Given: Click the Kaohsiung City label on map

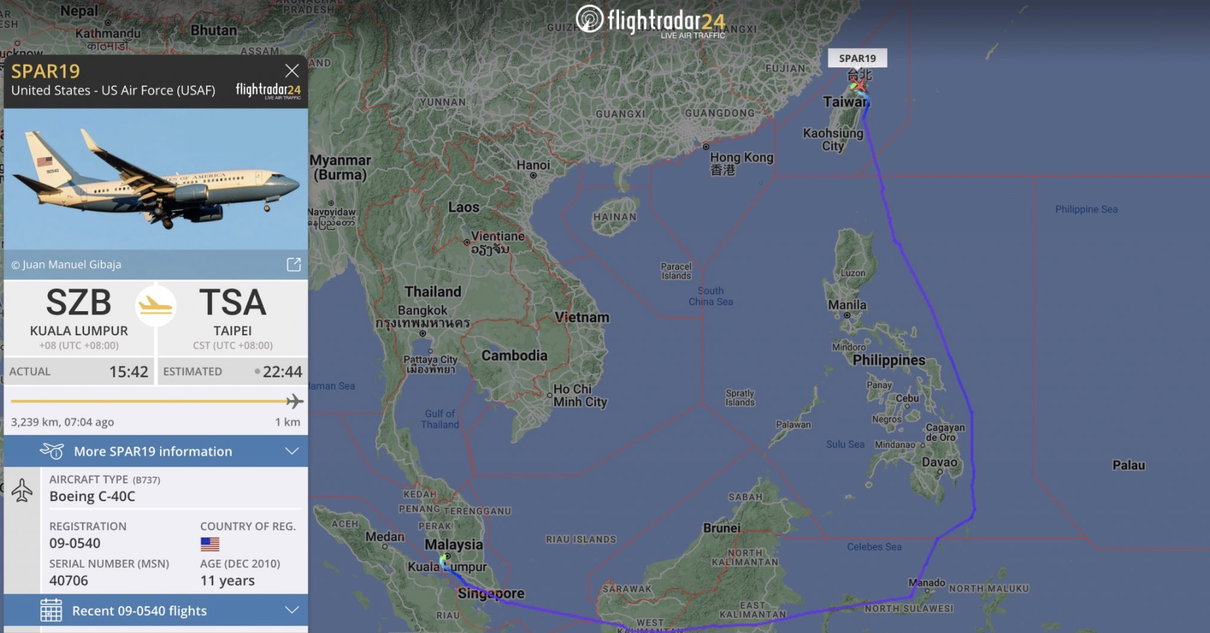Looking at the screenshot, I should (833, 139).
